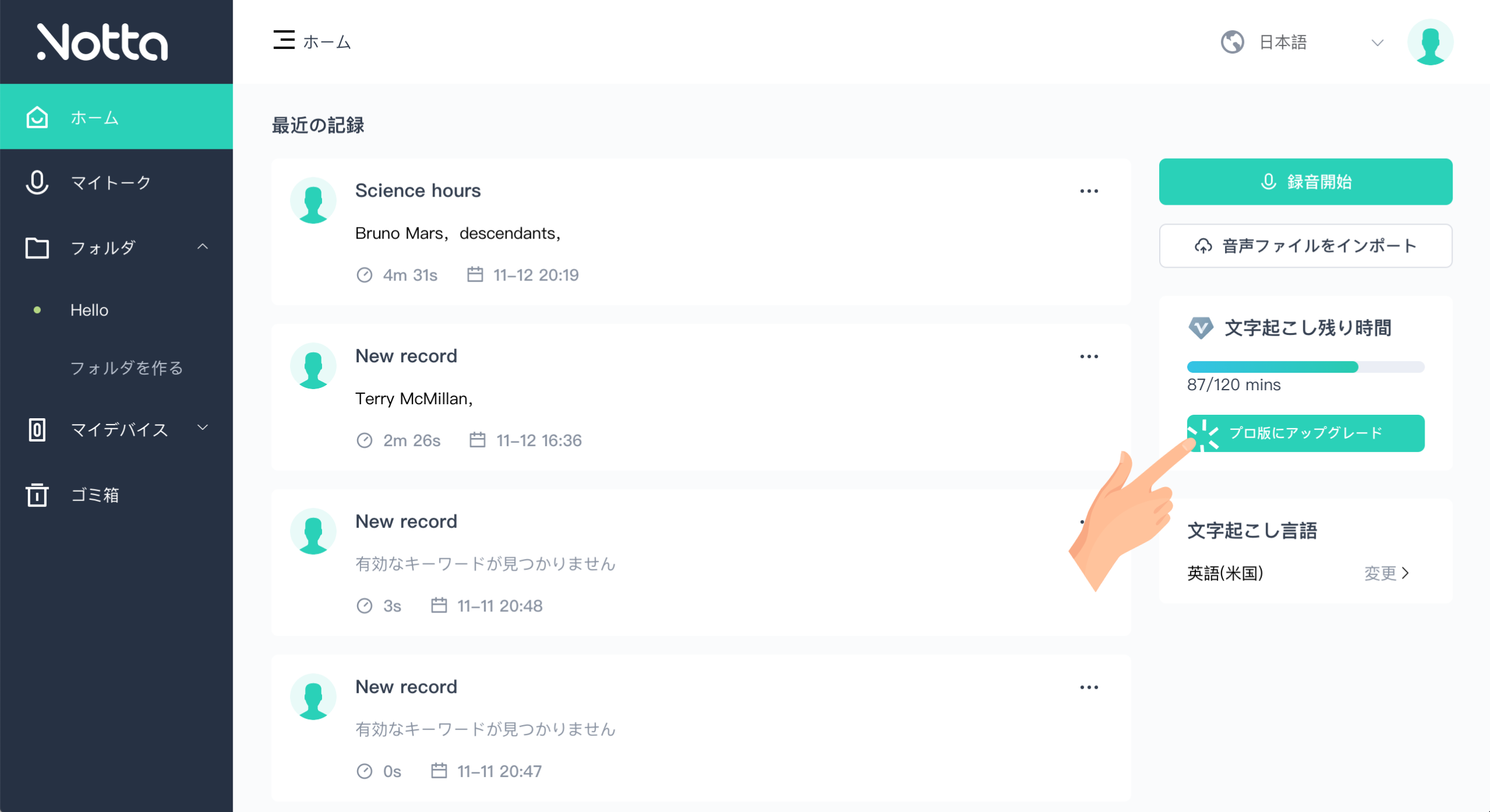Open the フォルダ sidebar icon
This screenshot has height=812, width=1490.
tap(36, 247)
